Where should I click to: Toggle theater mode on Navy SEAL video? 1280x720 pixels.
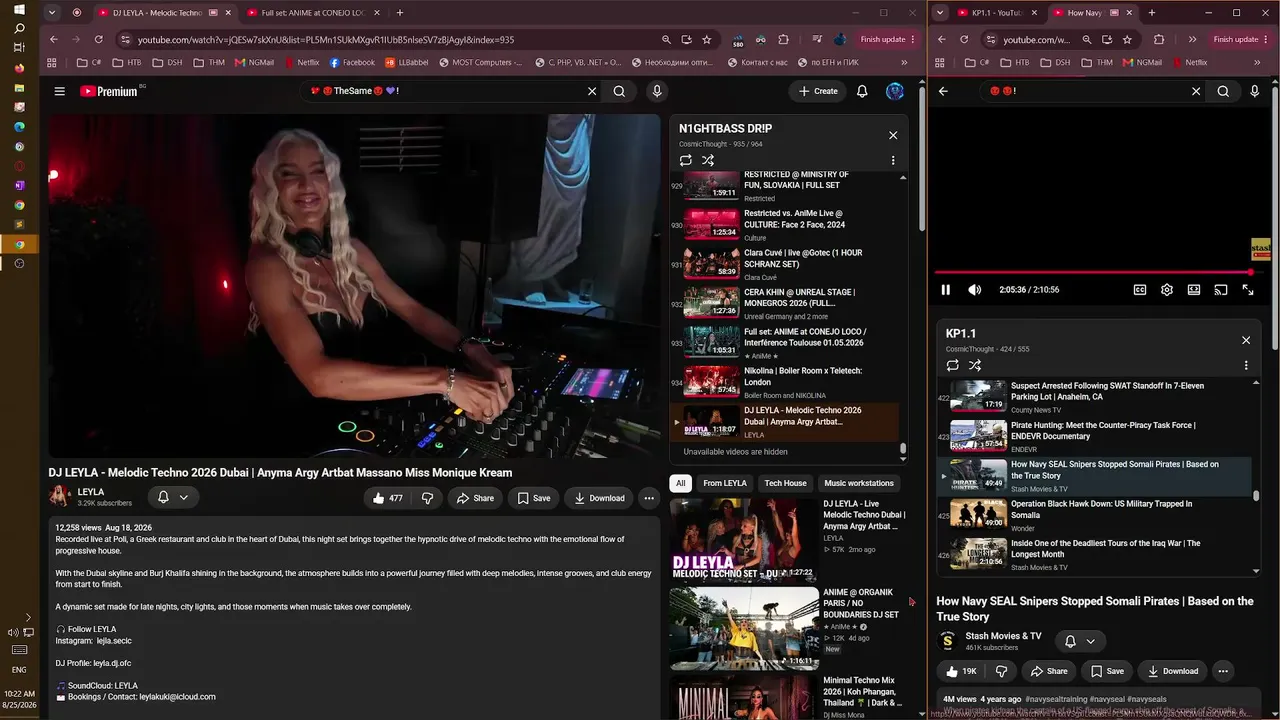coord(1194,290)
